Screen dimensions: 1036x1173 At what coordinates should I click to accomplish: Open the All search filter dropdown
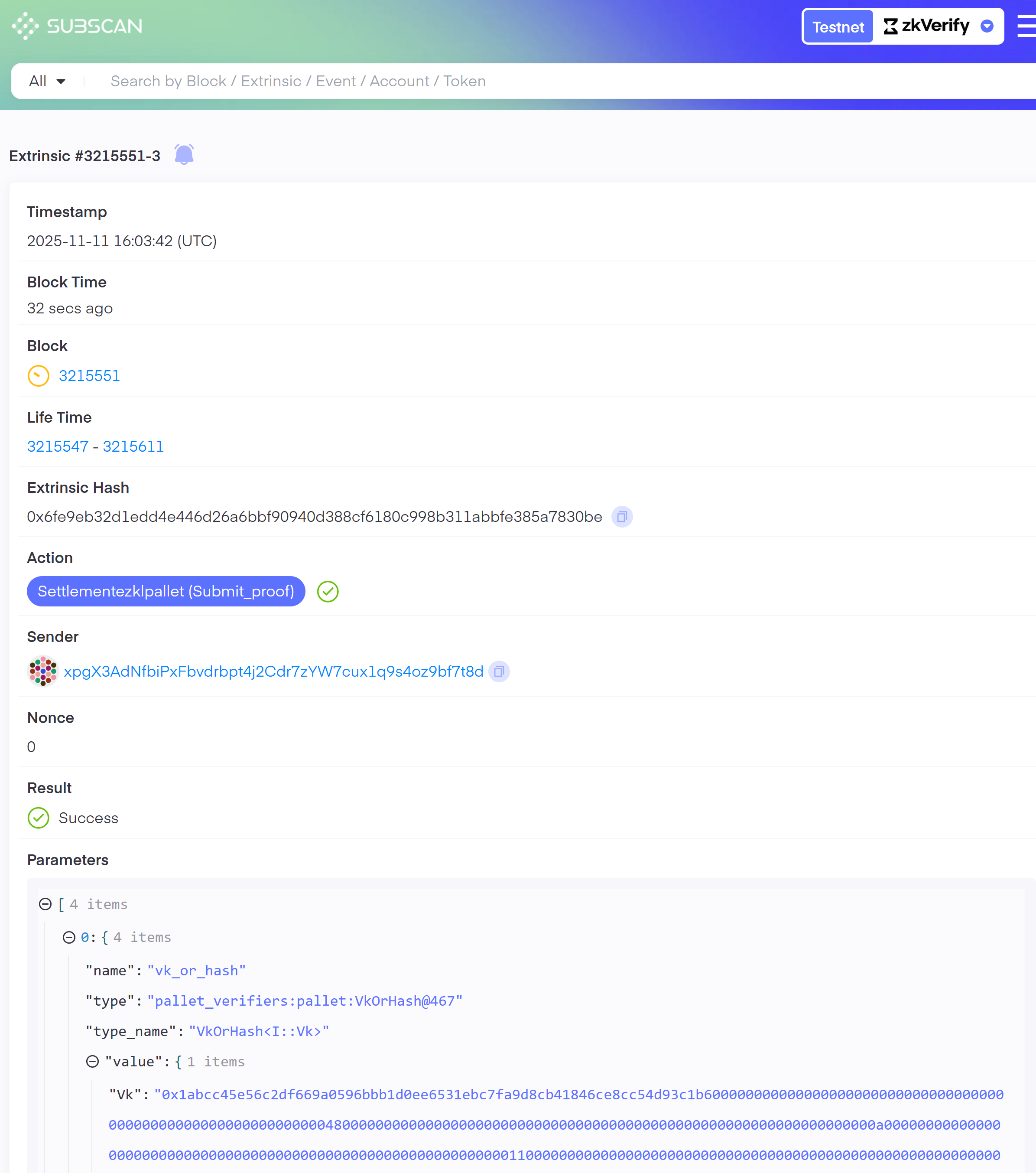pos(47,81)
